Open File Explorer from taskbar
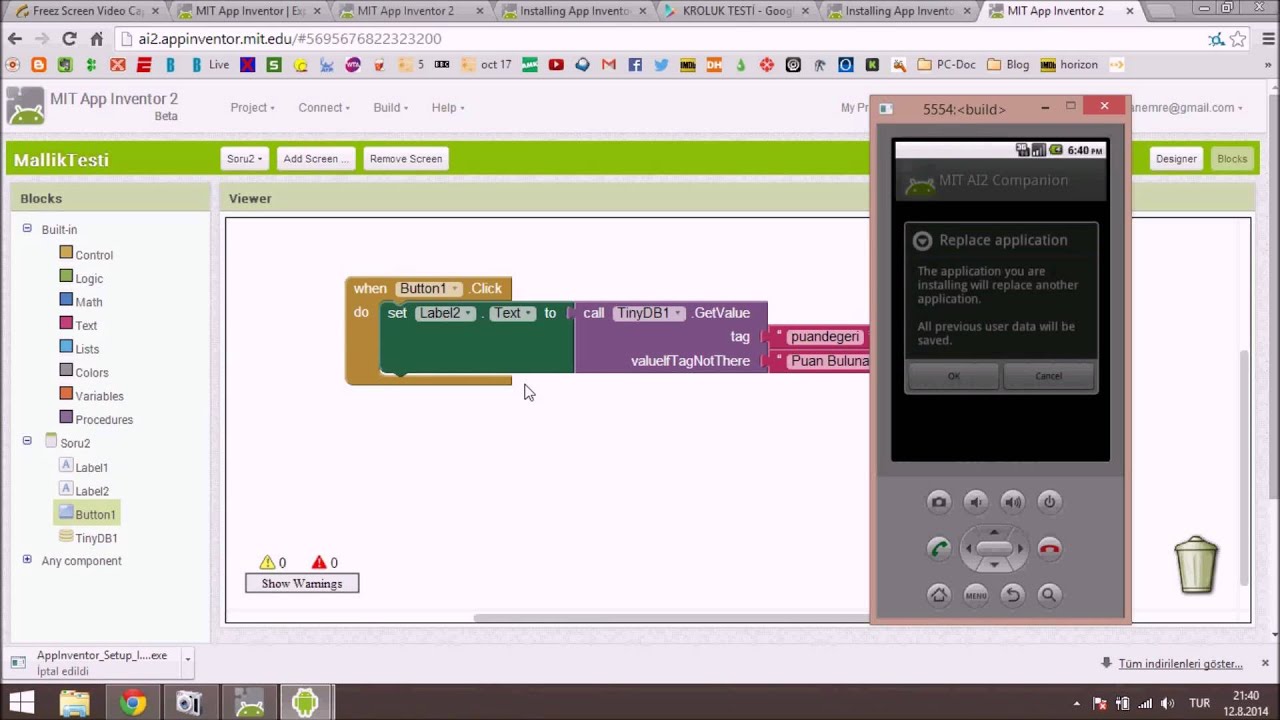1280x720 pixels. 75,703
